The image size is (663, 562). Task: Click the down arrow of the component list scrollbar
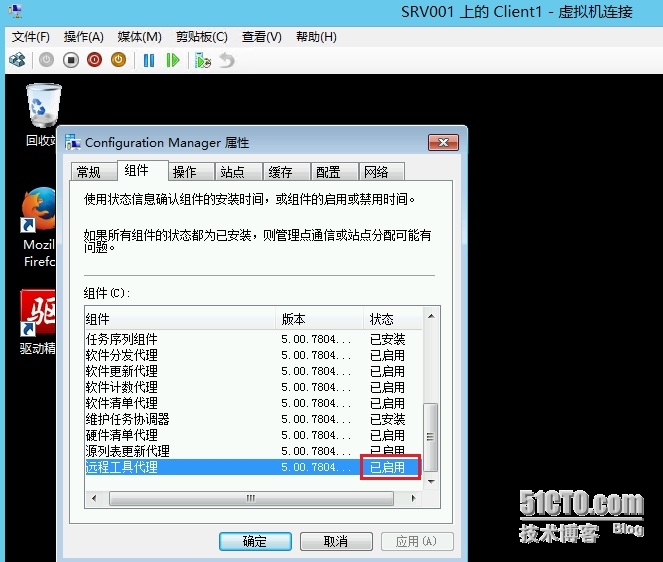click(x=431, y=481)
